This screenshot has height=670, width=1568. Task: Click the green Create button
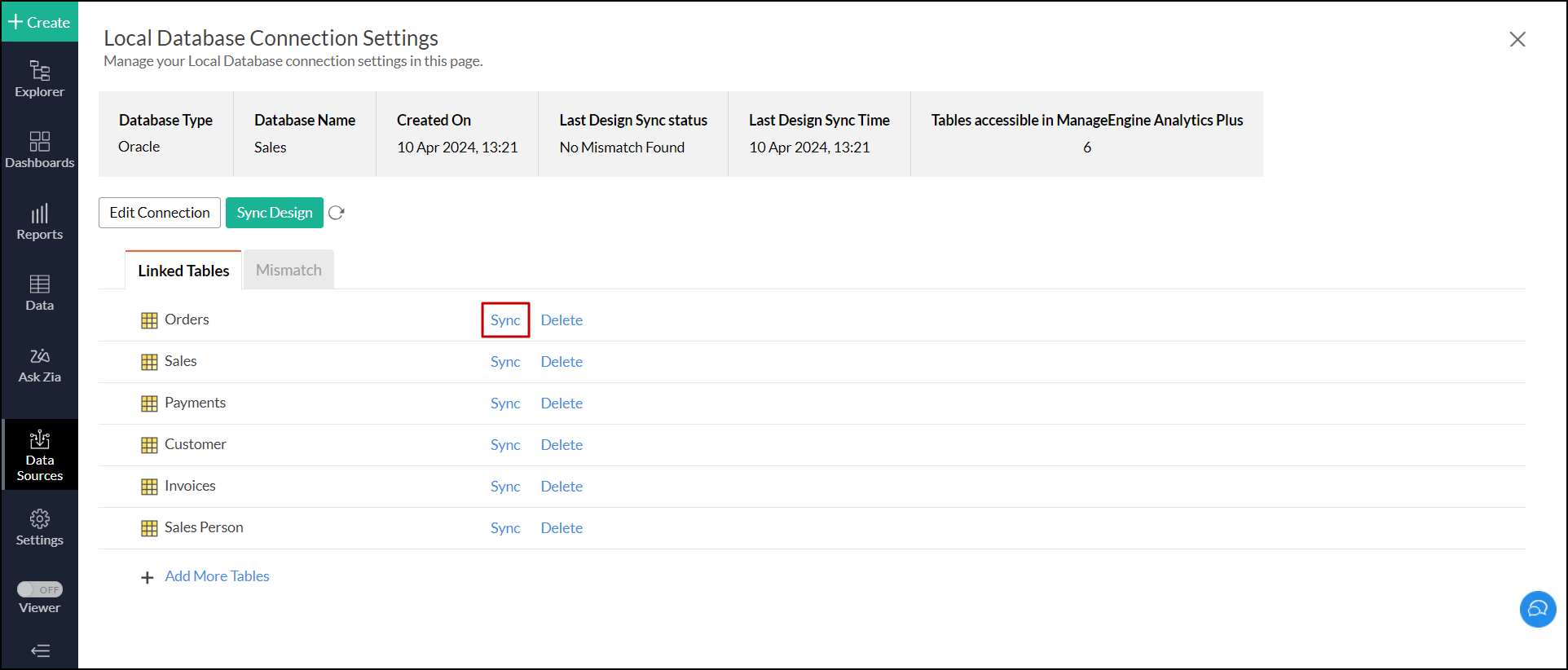click(x=39, y=22)
